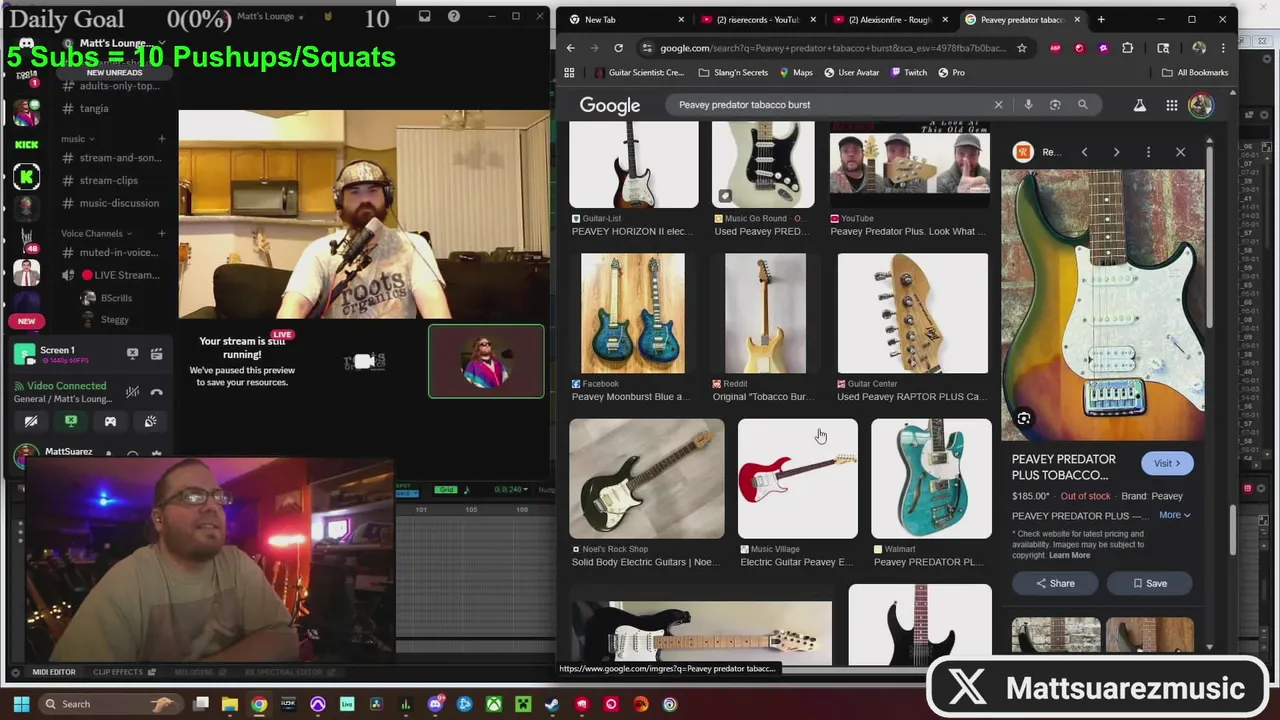Viewport: 1280px width, 720px height.
Task: Click Lens icon on preview guitar image
Action: [1024, 419]
